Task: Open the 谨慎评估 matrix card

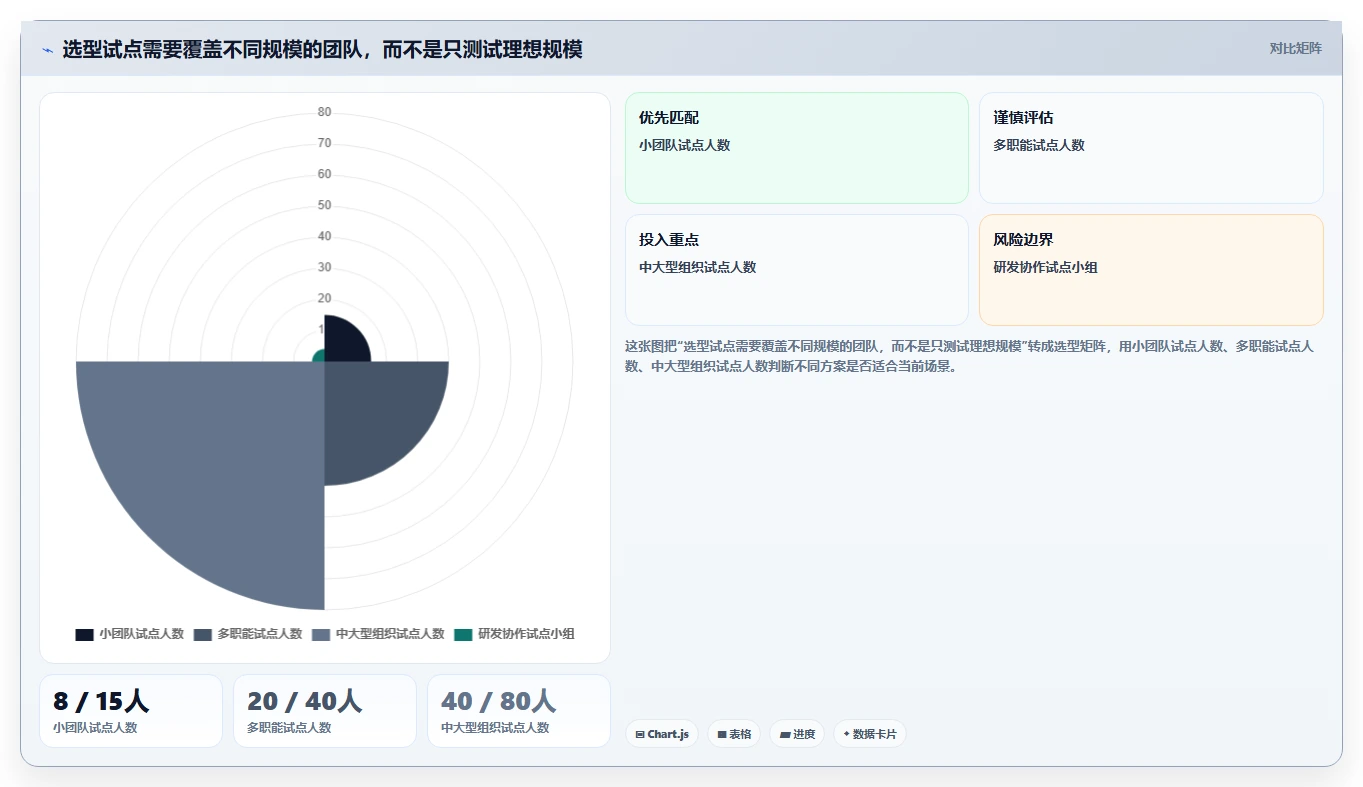Action: point(1151,148)
